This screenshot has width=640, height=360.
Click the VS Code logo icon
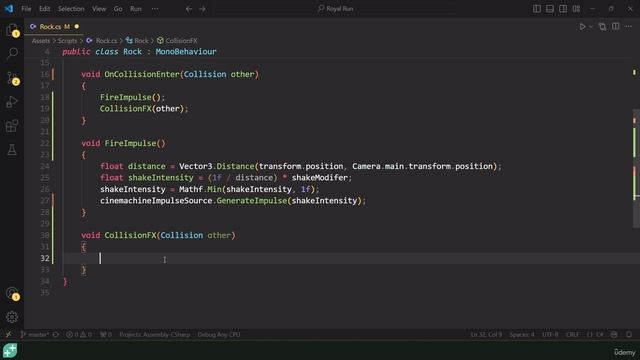click(x=9, y=9)
